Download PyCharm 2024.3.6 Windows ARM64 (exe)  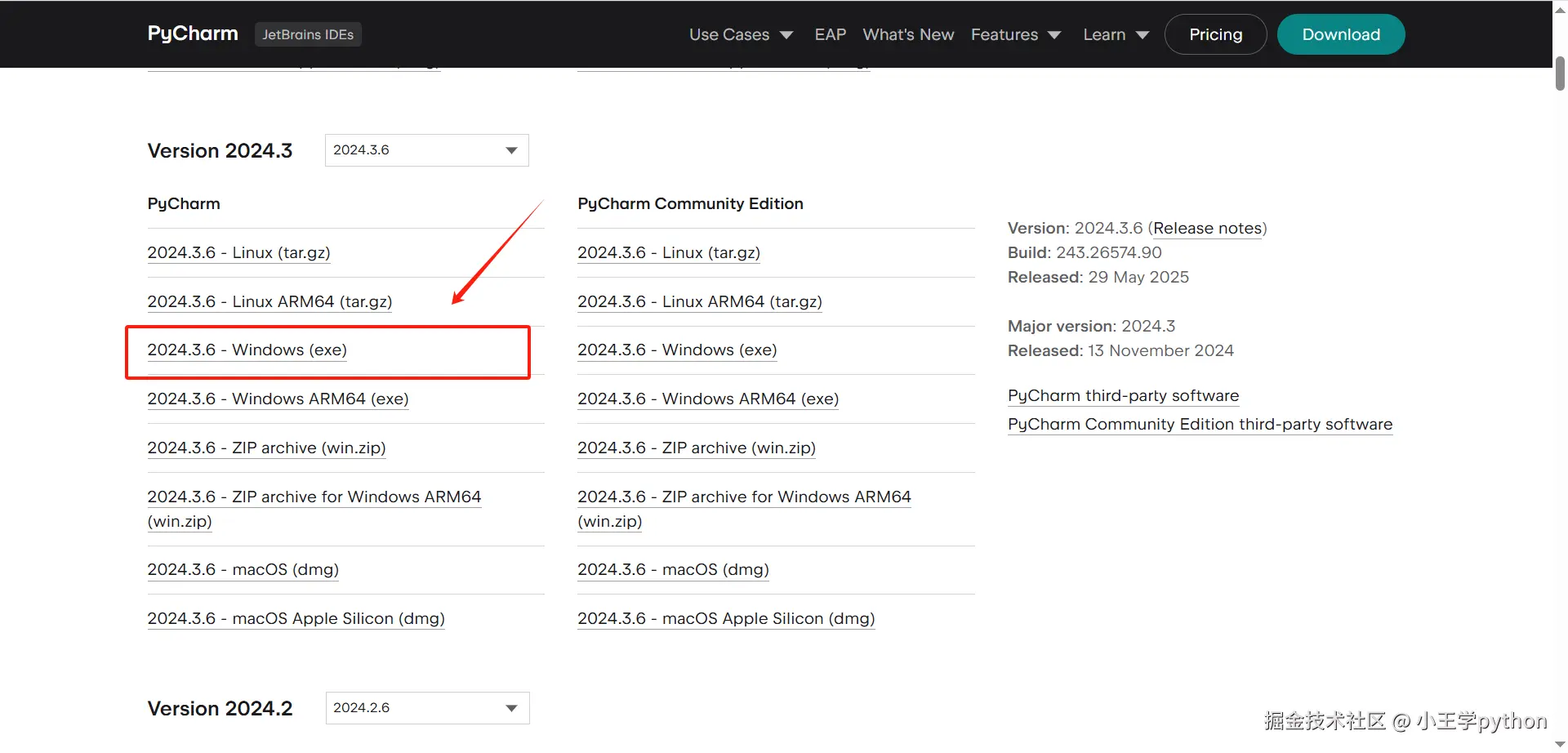click(278, 399)
